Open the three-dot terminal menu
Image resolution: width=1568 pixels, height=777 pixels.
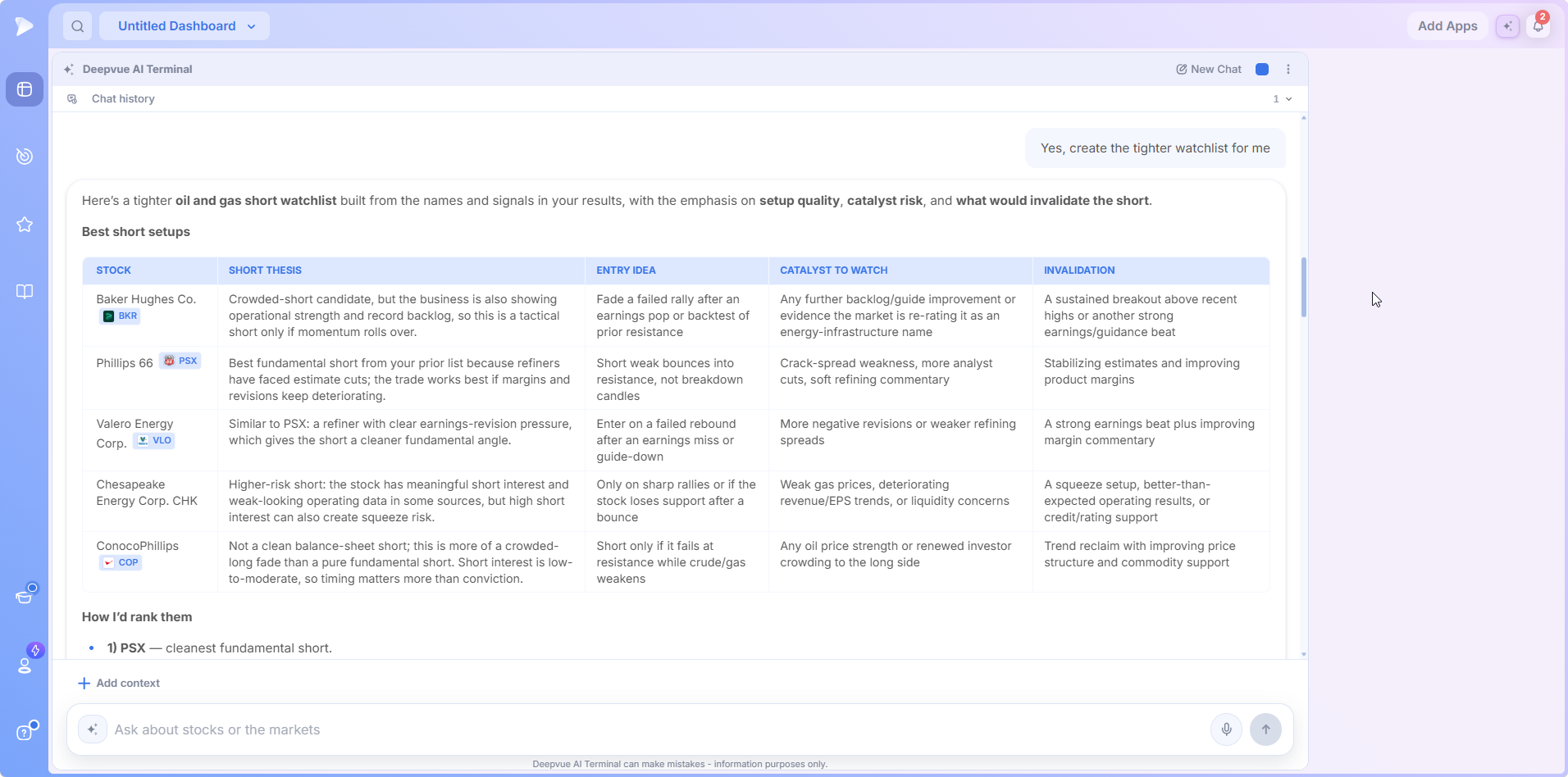[1288, 70]
